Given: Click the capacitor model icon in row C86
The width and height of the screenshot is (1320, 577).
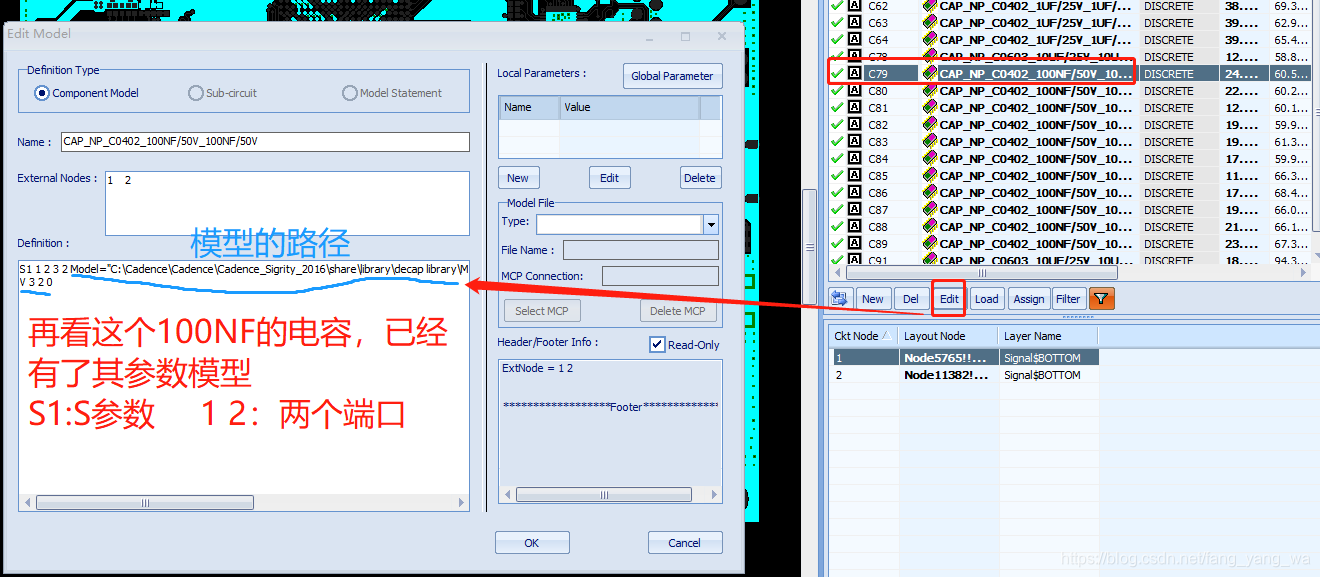Looking at the screenshot, I should pyautogui.click(x=929, y=192).
